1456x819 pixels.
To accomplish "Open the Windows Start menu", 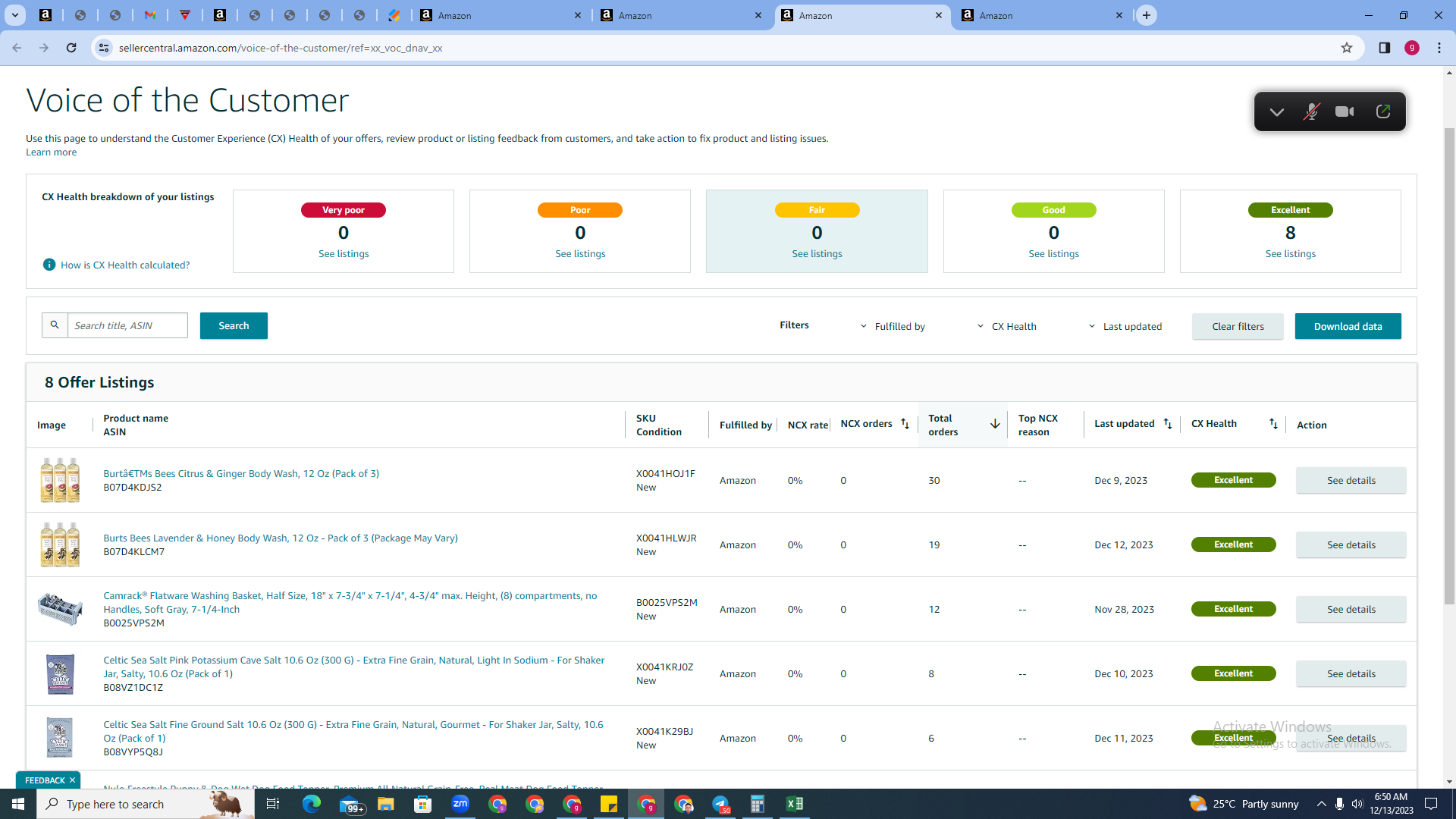I will point(18,804).
